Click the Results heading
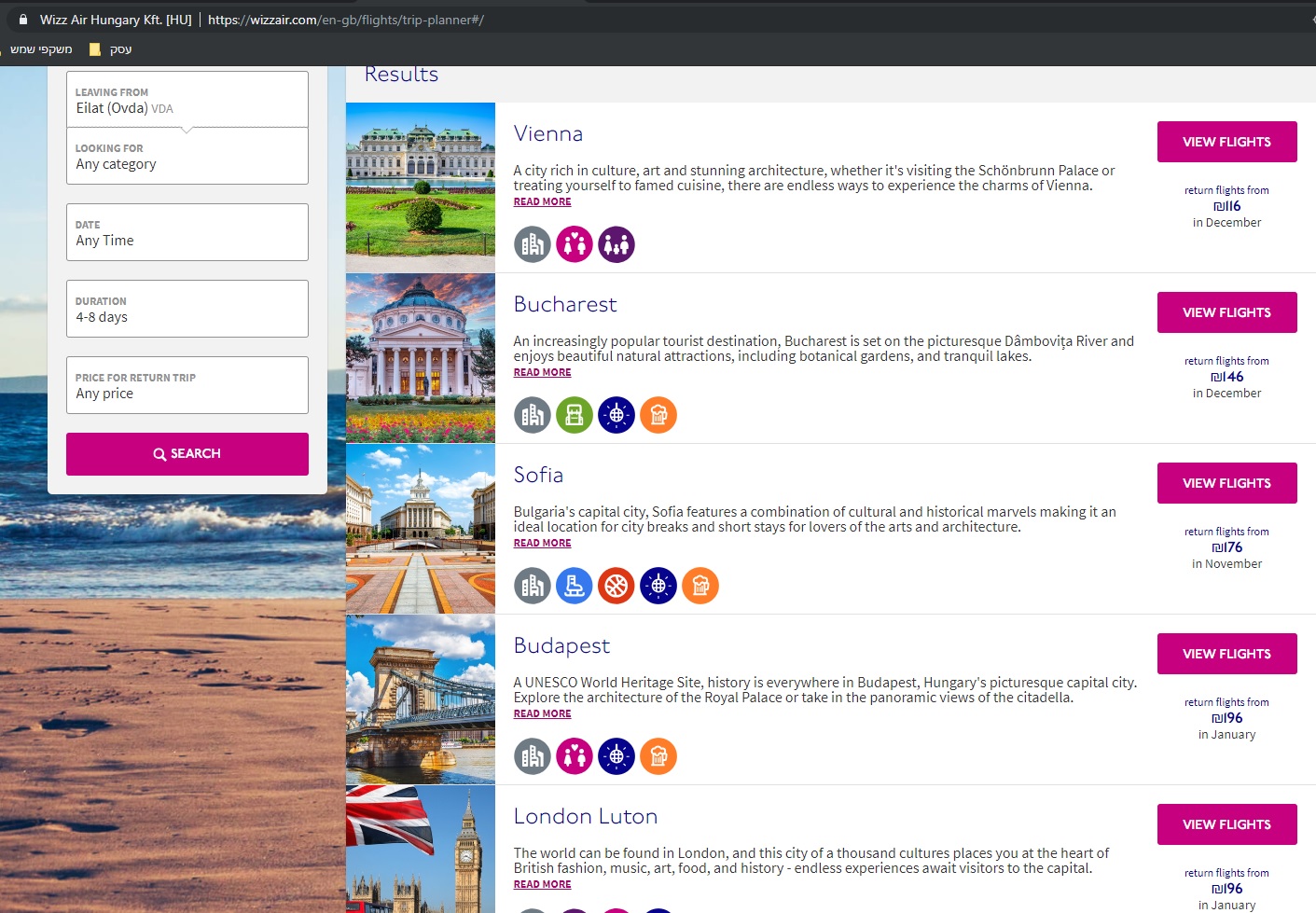This screenshot has width=1316, height=913. 401,75
